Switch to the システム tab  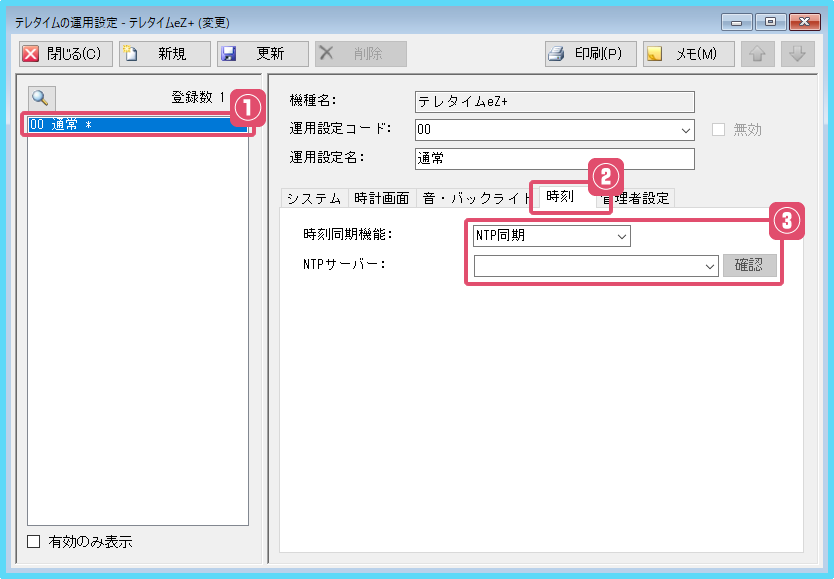(x=314, y=198)
